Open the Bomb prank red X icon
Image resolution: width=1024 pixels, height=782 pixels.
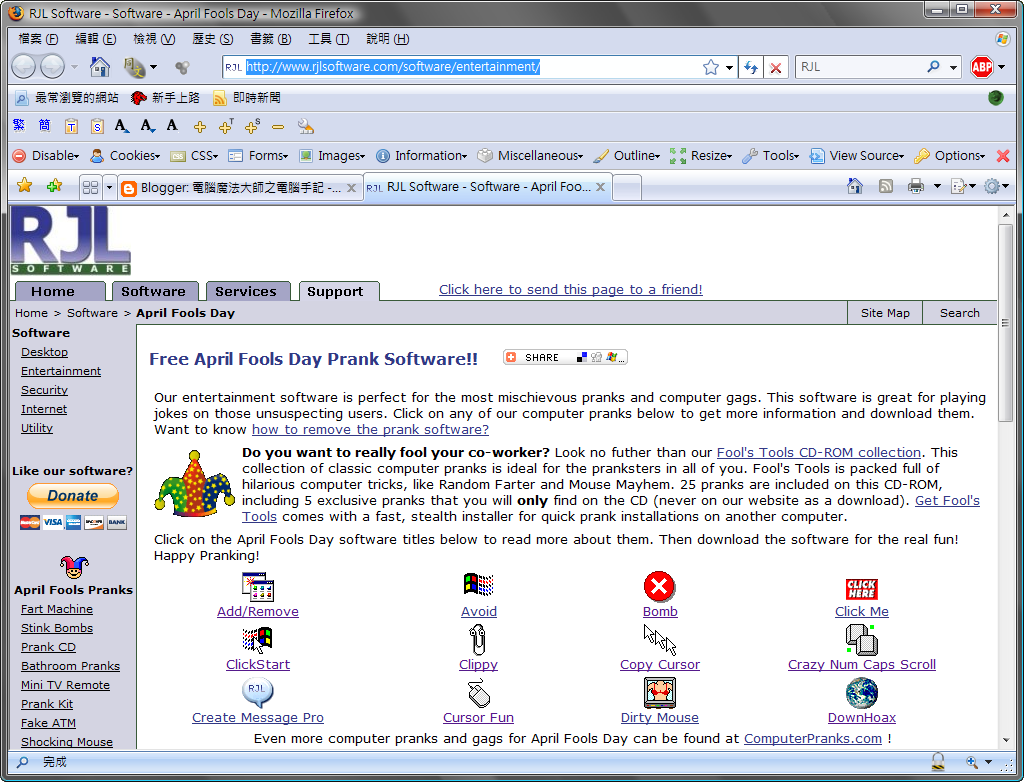(x=660, y=587)
